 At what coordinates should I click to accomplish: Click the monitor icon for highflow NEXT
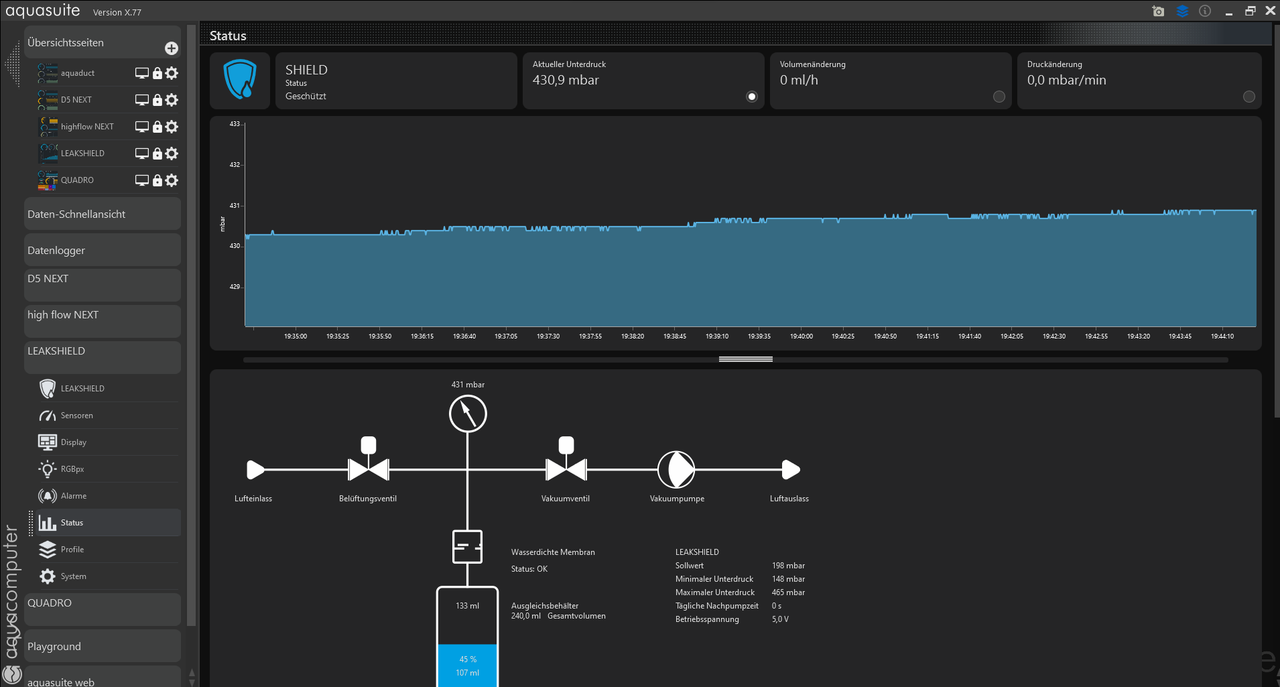tap(142, 127)
